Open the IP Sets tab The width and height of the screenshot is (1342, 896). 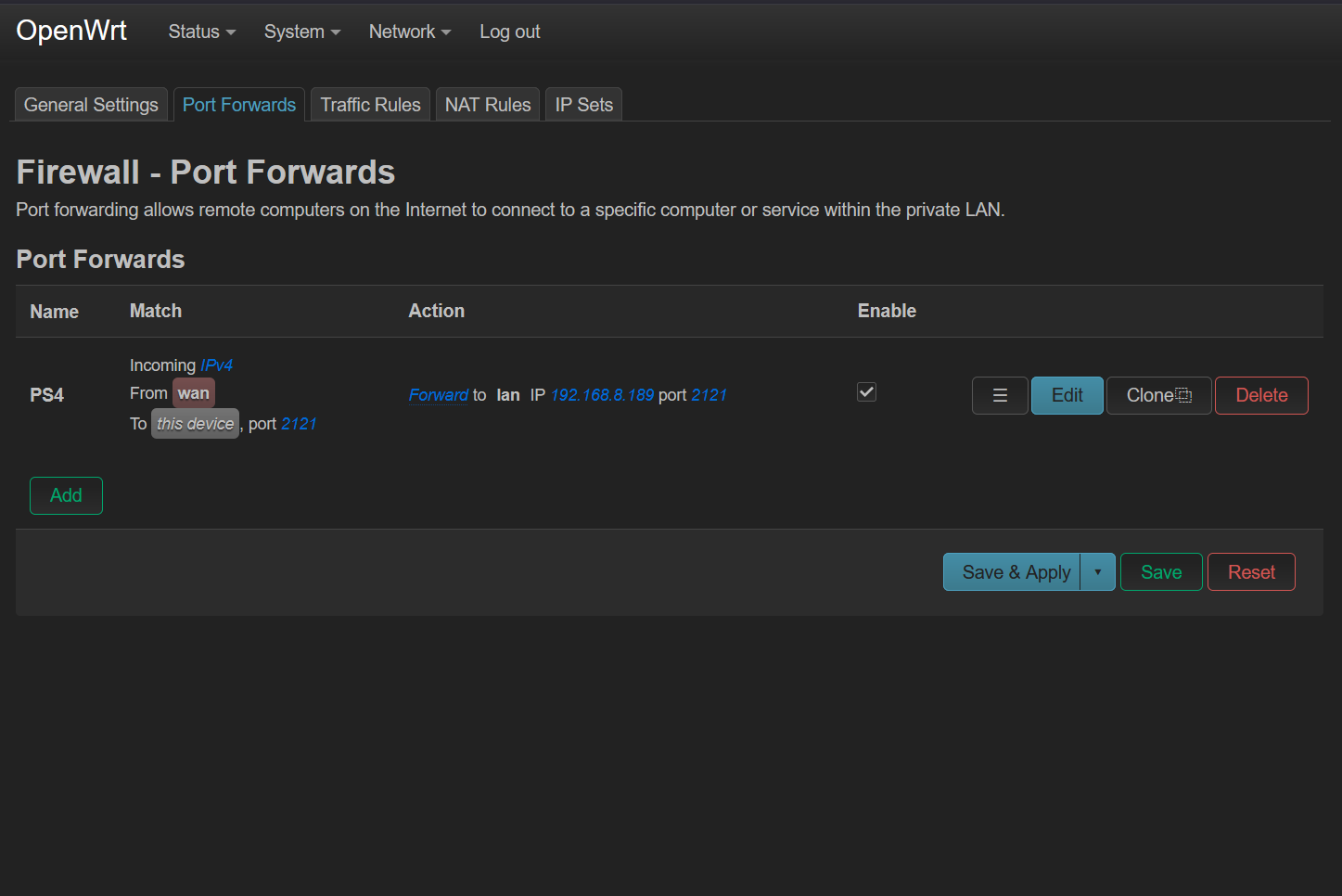[583, 105]
